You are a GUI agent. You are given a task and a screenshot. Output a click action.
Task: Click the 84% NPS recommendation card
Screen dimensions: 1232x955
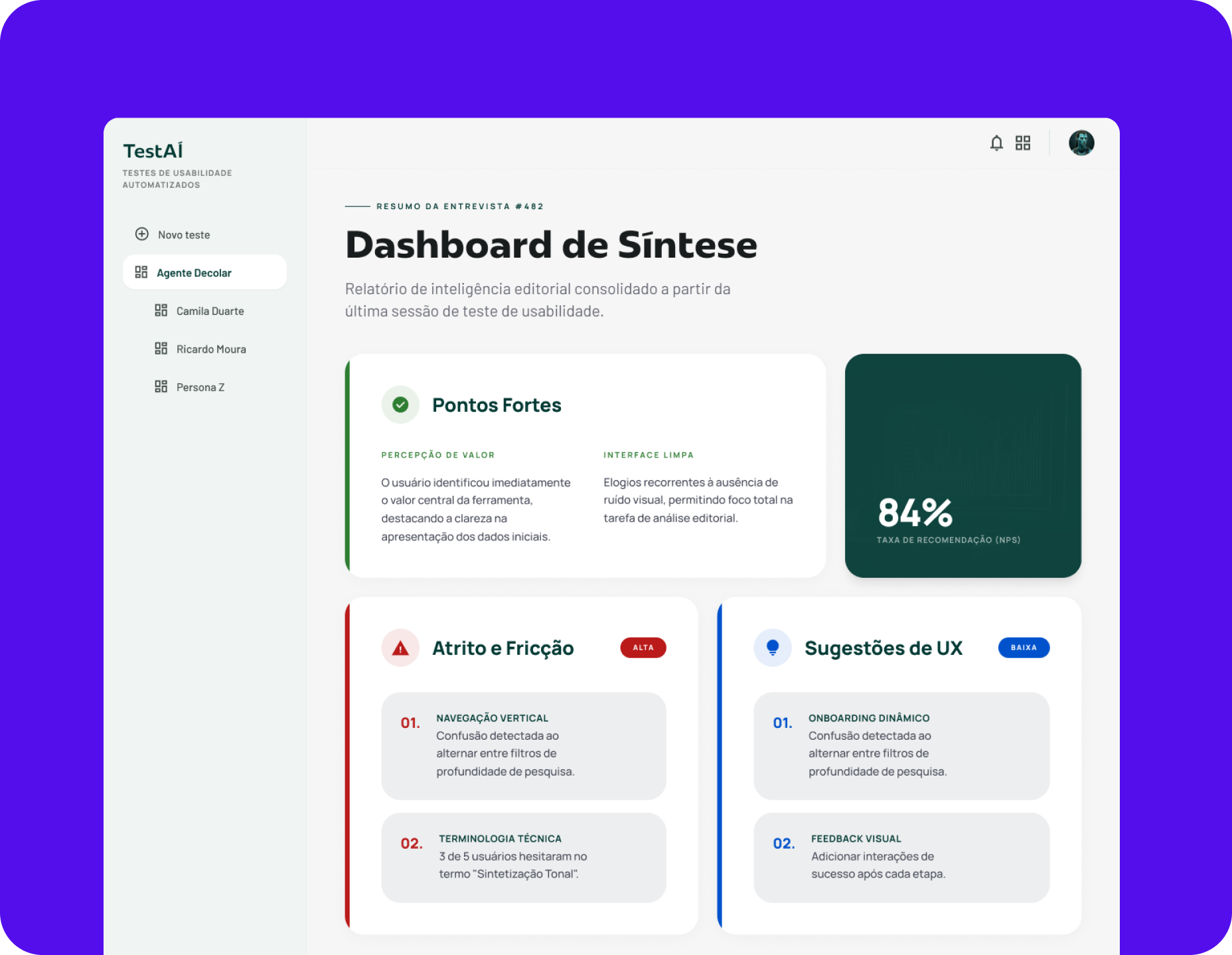coord(963,466)
